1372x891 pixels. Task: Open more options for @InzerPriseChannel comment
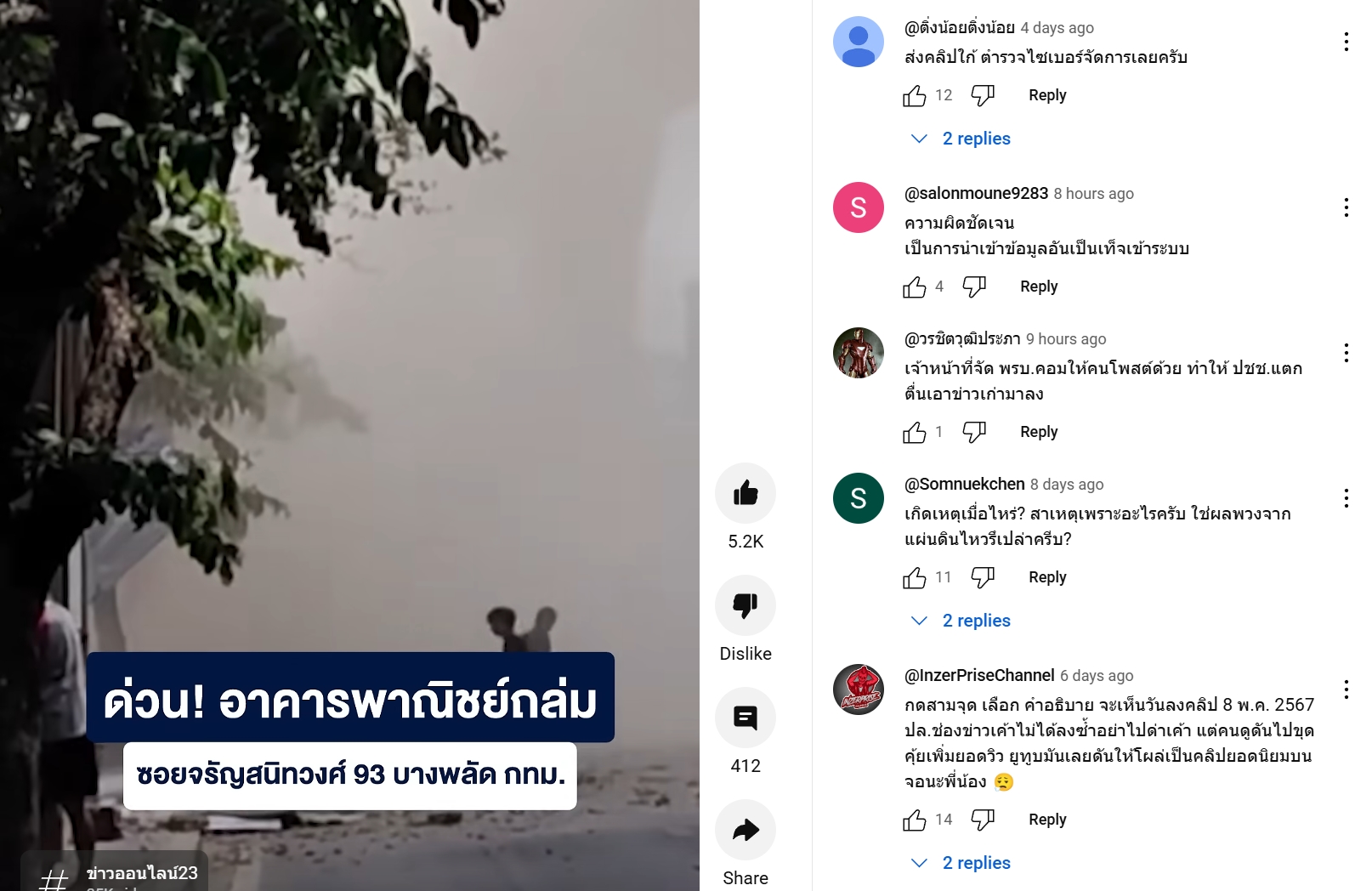point(1346,690)
